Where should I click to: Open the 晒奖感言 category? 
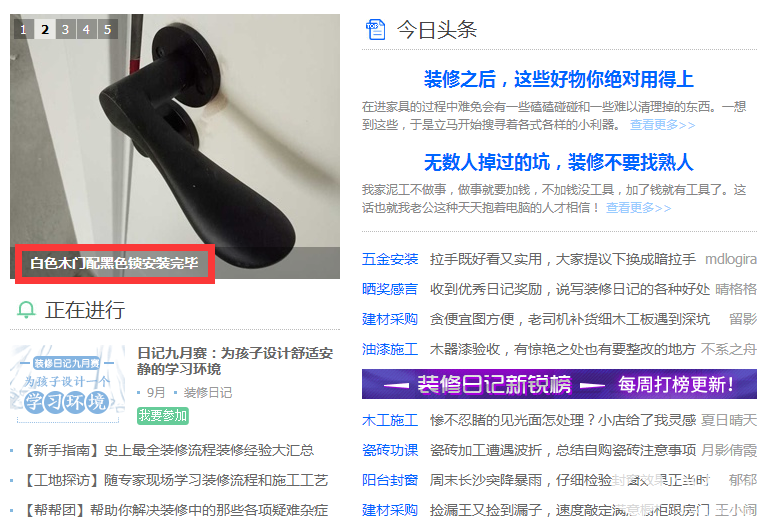[x=390, y=289]
